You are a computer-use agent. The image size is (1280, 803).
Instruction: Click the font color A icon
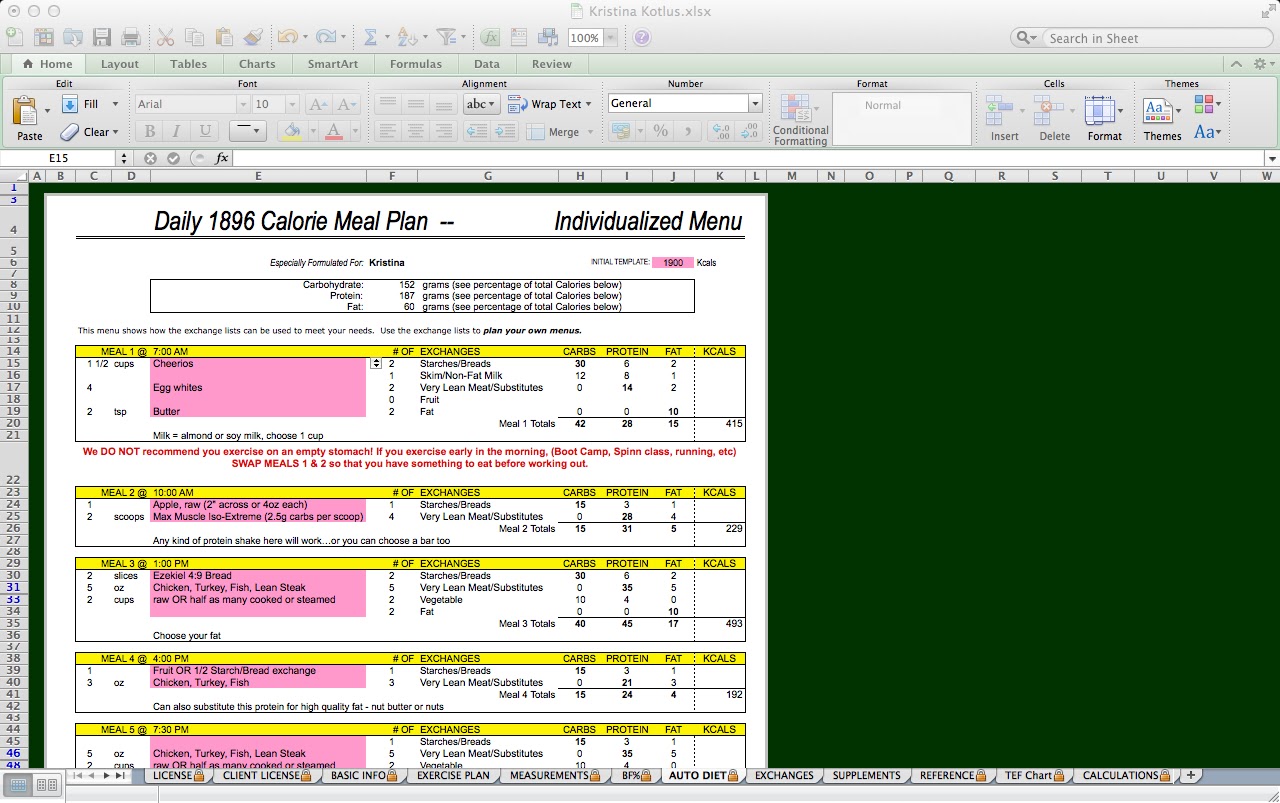point(333,131)
